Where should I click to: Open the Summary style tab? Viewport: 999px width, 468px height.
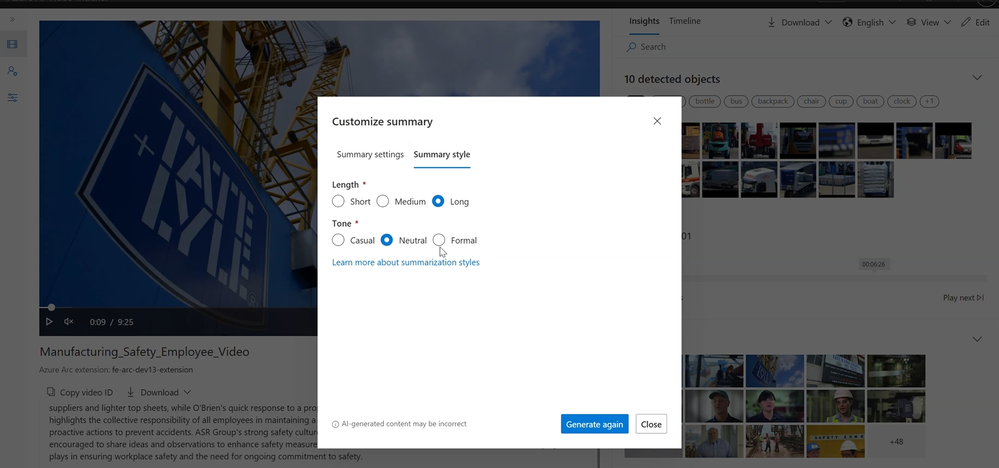442,155
